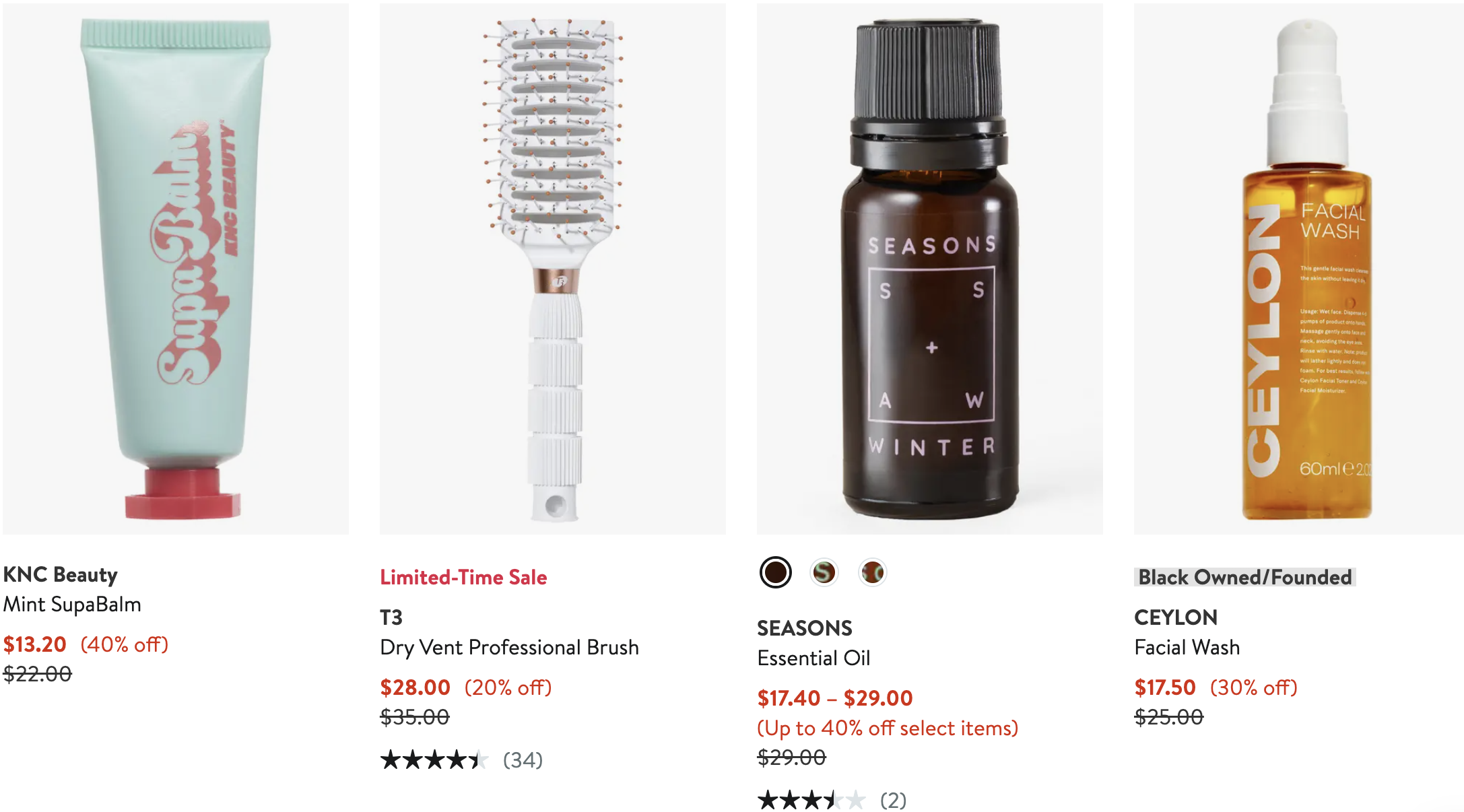Open the T3 vent brush product image

[x=553, y=269]
